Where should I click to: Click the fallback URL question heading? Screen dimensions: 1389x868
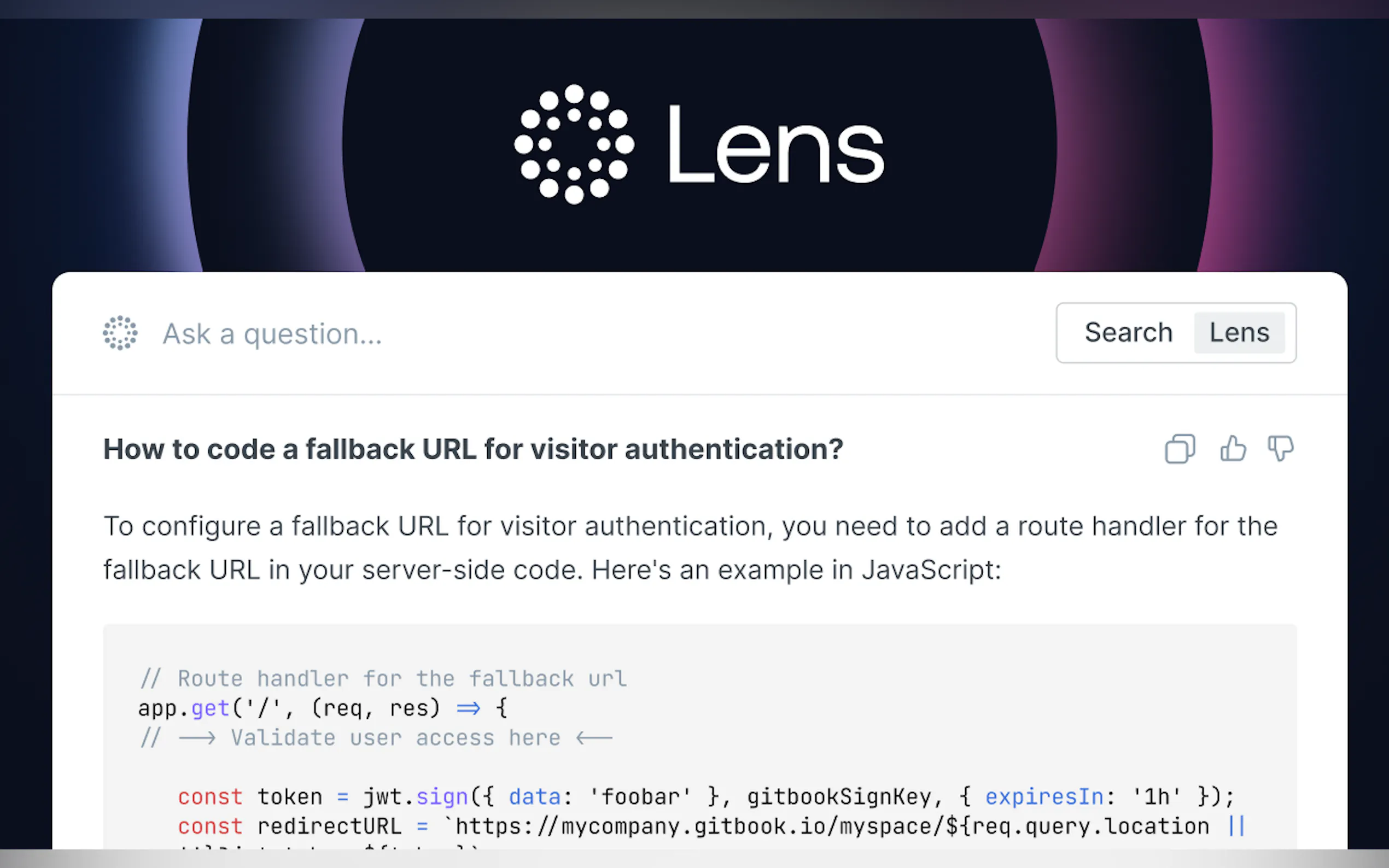473,449
